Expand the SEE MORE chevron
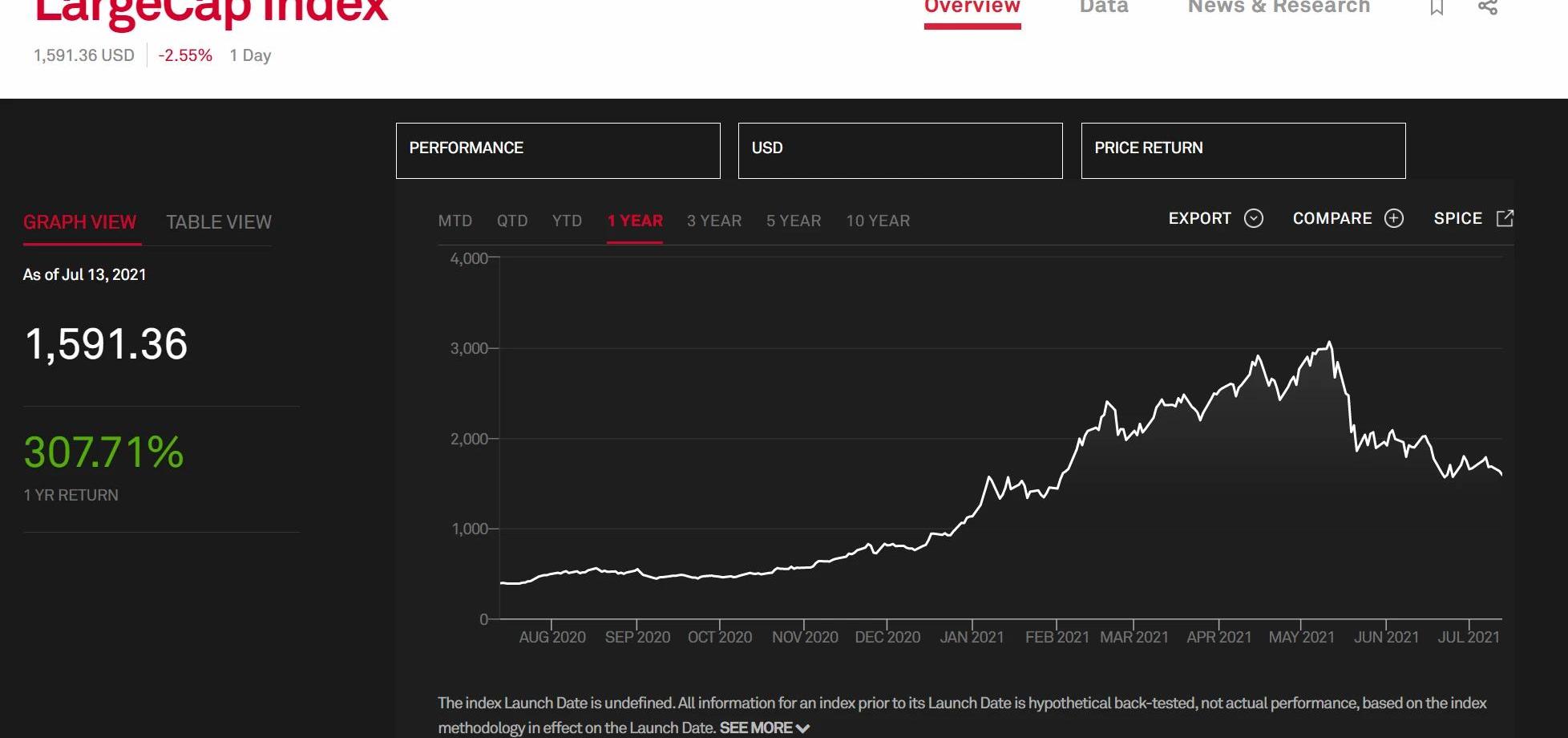This screenshot has height=738, width=1568. click(x=802, y=728)
